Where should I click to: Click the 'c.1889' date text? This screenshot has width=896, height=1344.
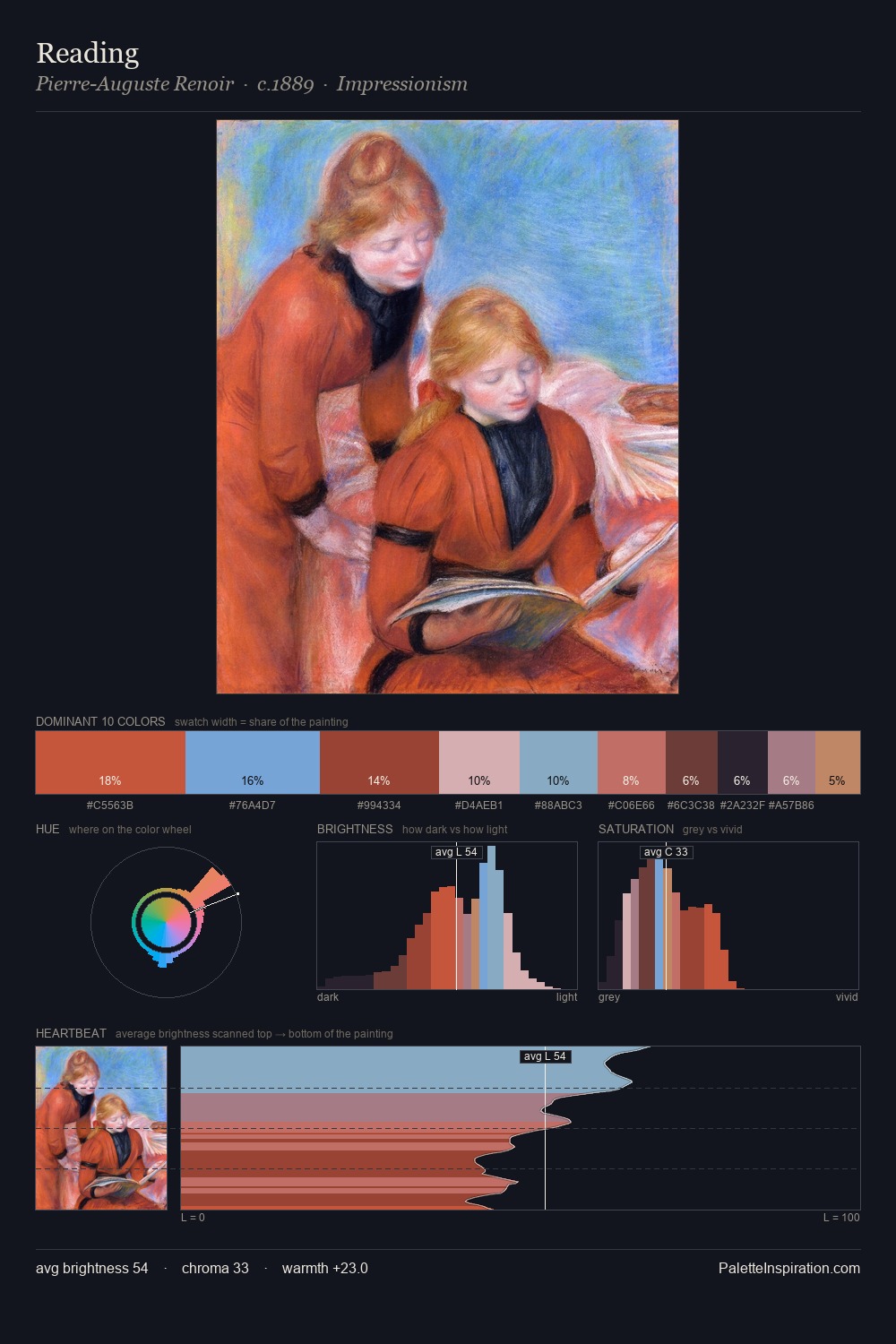pyautogui.click(x=285, y=84)
